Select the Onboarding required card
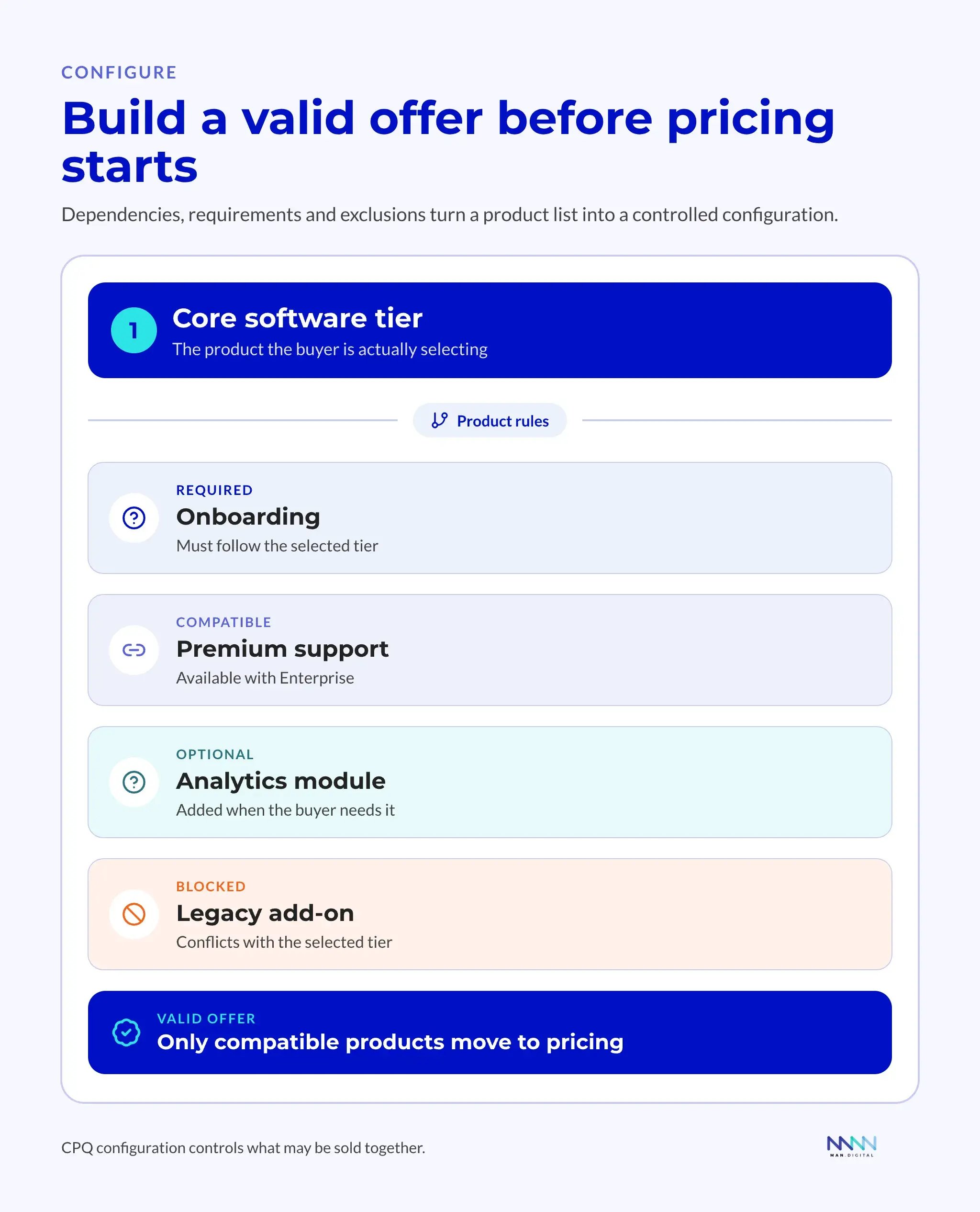 click(490, 518)
